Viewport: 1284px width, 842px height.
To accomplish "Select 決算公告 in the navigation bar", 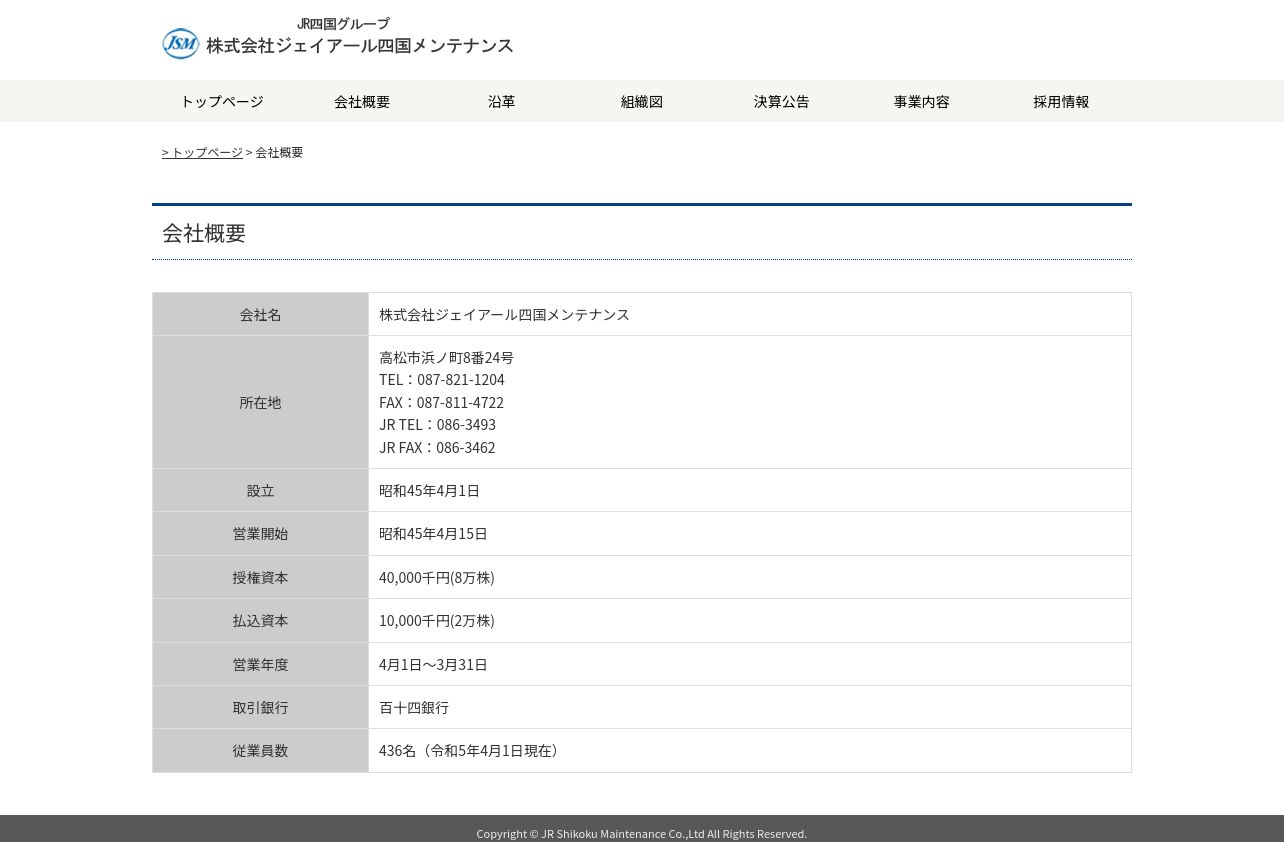I will pyautogui.click(x=782, y=101).
